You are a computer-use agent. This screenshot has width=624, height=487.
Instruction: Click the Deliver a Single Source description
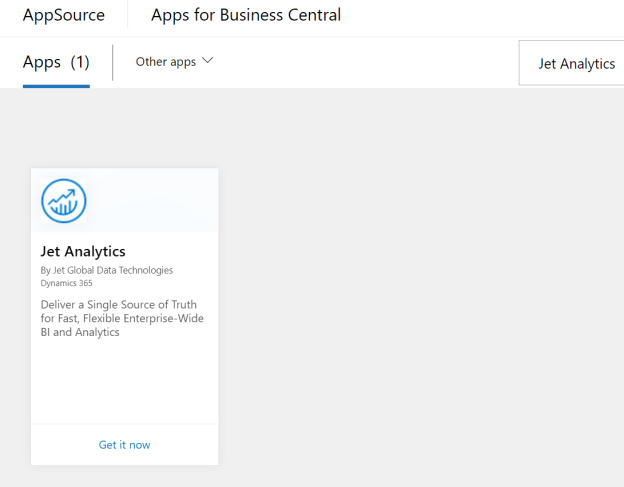click(122, 318)
